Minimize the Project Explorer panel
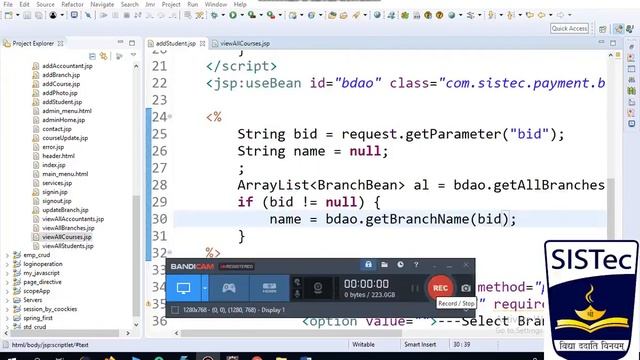The image size is (640, 360). point(120,42)
